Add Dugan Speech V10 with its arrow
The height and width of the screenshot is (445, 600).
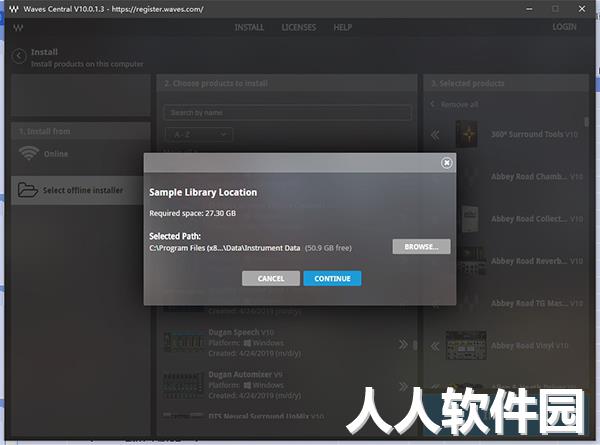tap(403, 344)
